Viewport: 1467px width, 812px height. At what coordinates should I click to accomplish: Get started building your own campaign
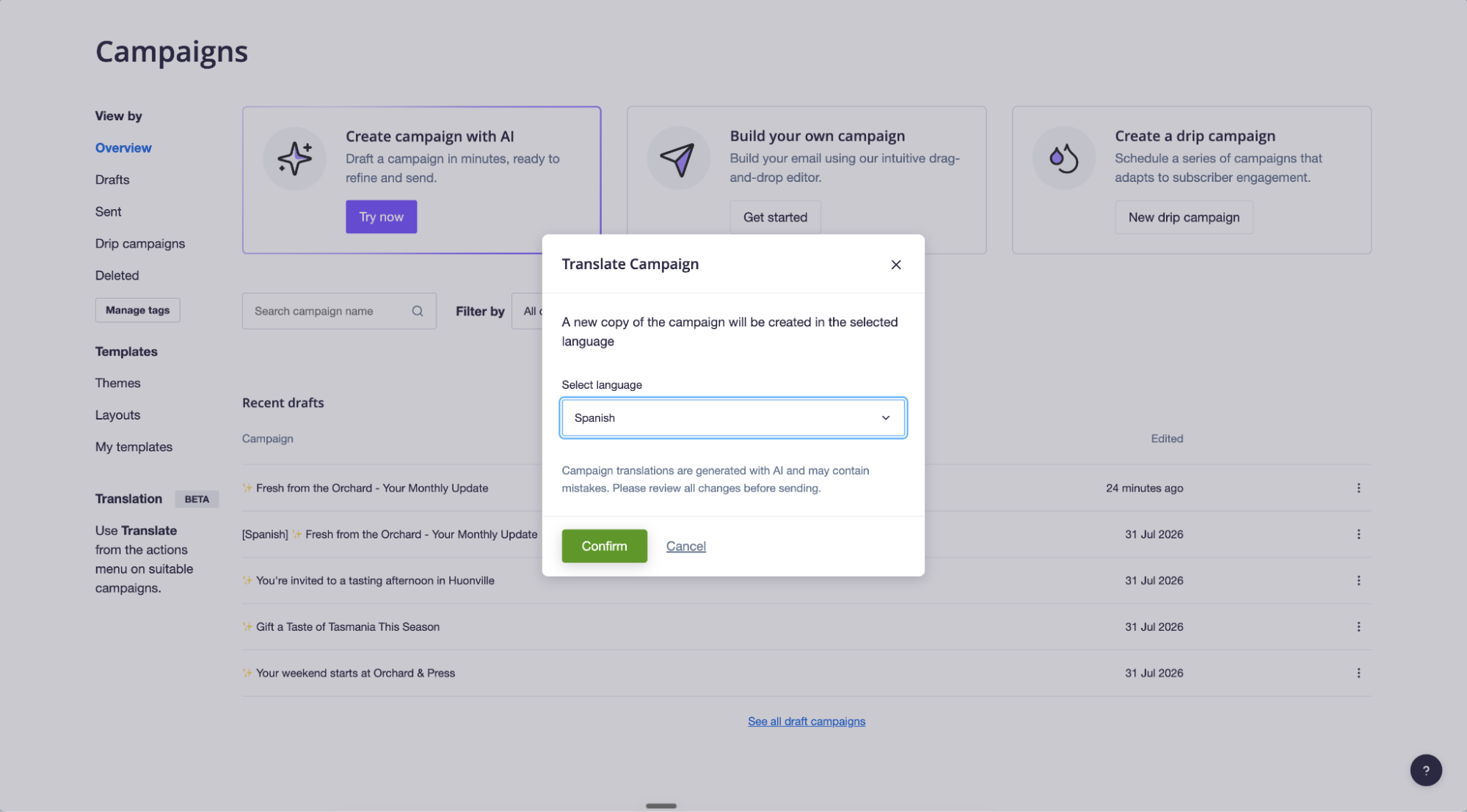click(775, 217)
